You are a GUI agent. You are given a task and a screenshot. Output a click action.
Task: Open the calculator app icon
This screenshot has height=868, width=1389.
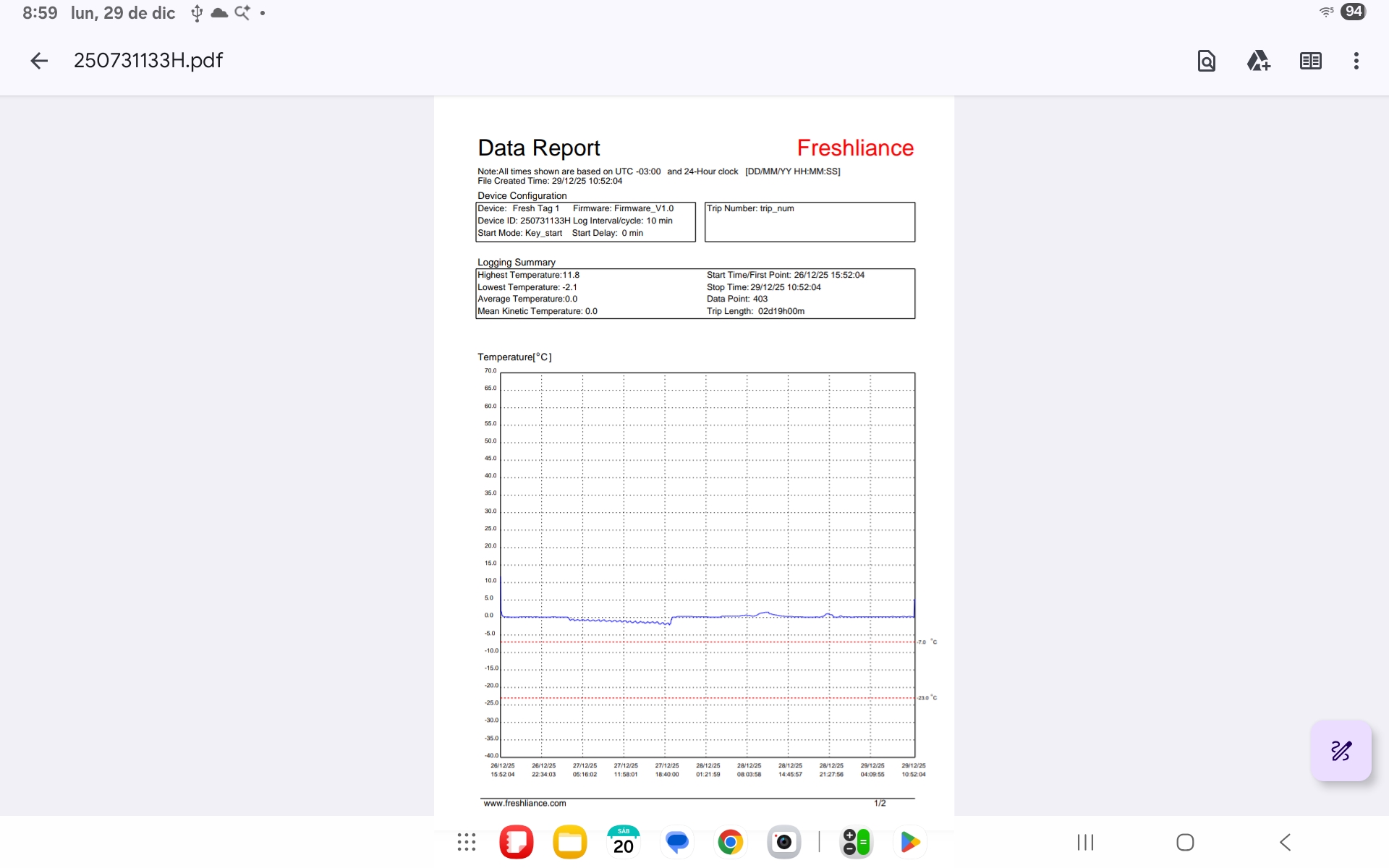pos(857,842)
